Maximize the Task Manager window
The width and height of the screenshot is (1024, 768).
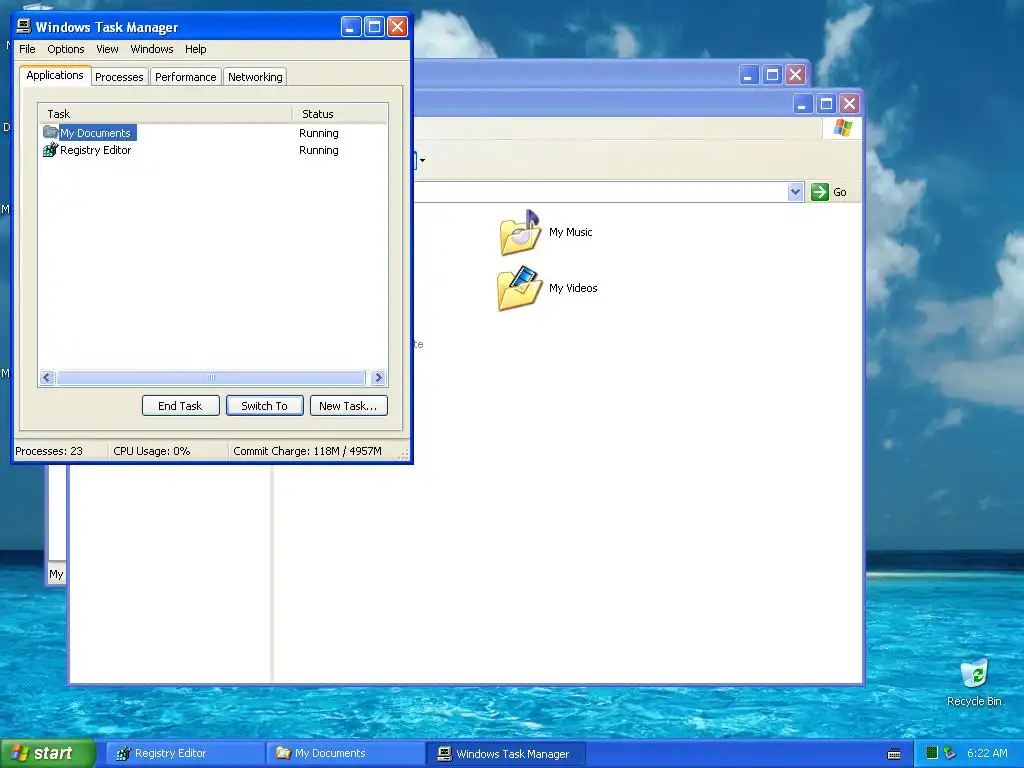pos(374,27)
